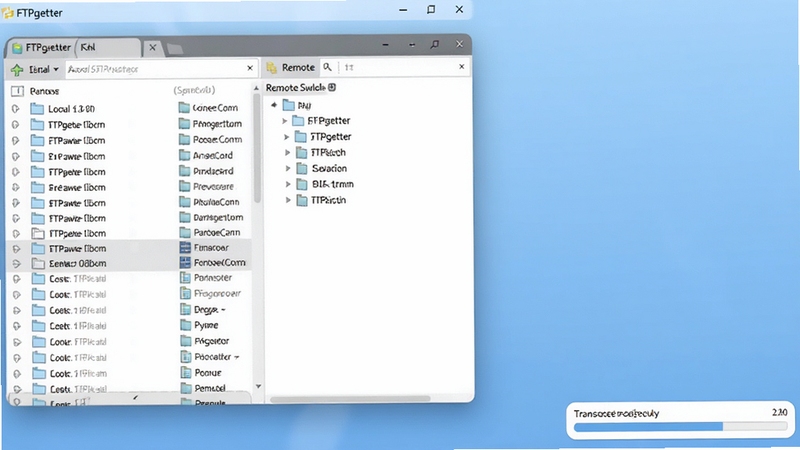The image size is (800, 450).
Task: Toggle the select-all box beside Panoss header
Action: (17, 91)
